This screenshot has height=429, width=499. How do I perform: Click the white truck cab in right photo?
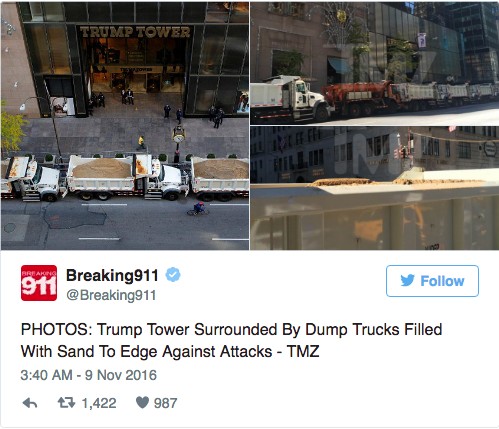point(301,98)
